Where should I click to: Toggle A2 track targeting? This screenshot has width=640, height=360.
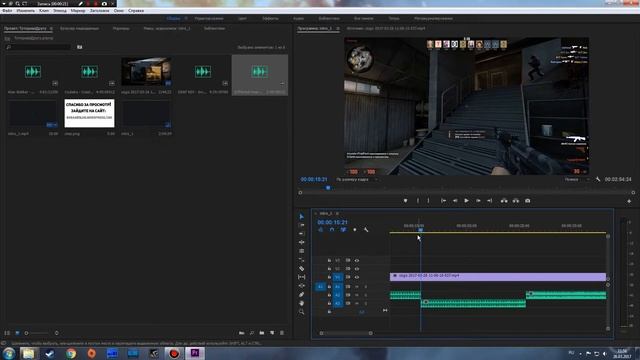tap(338, 295)
